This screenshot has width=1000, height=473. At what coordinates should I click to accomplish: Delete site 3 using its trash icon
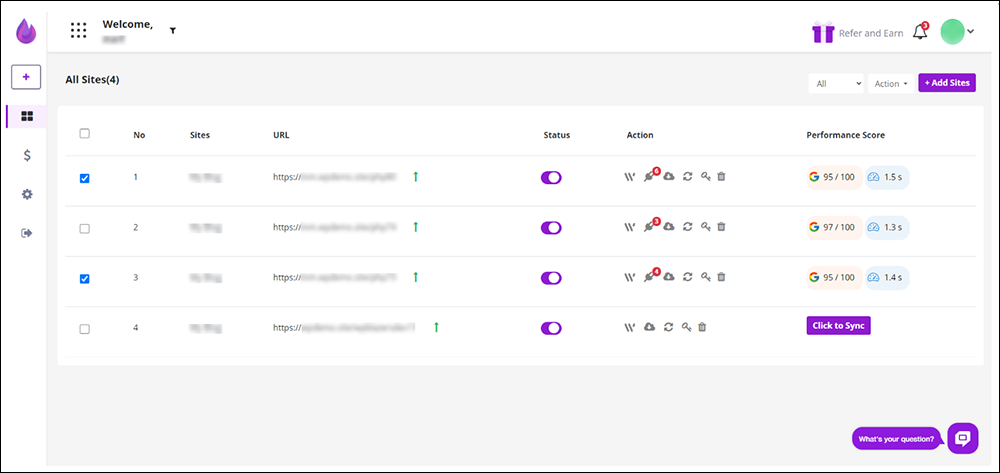(721, 277)
